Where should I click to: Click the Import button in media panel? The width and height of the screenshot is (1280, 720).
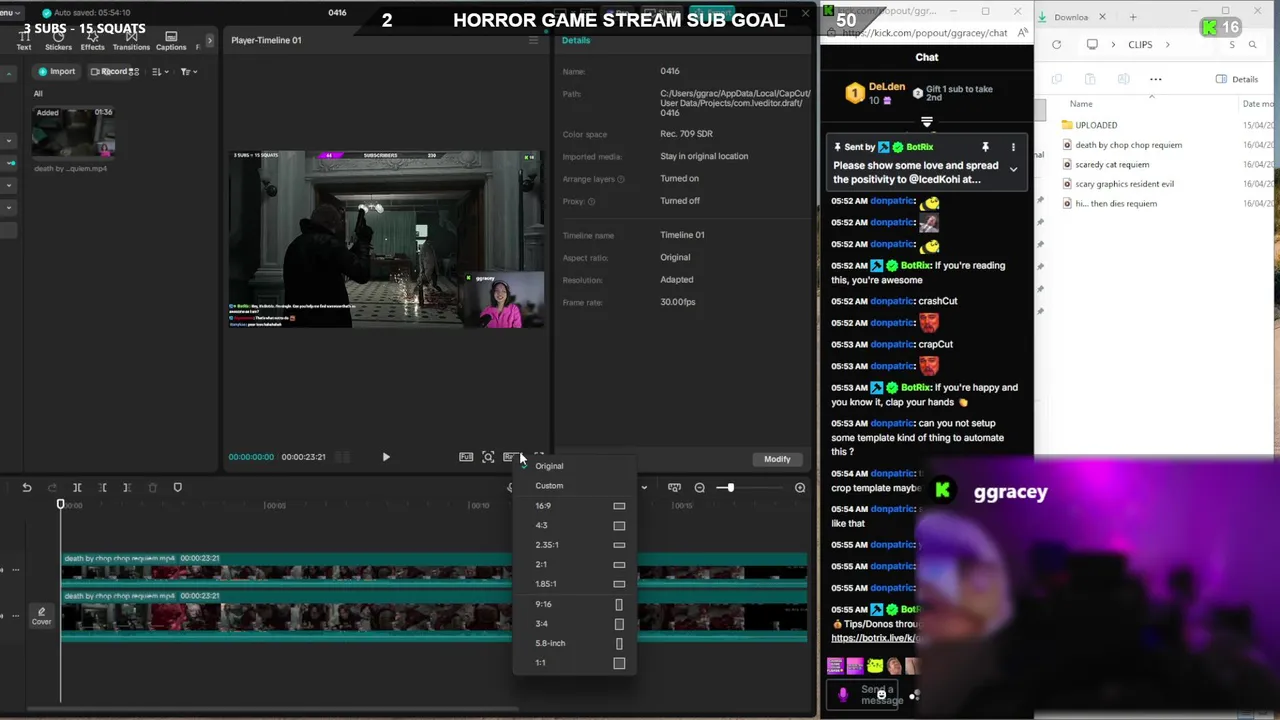pyautogui.click(x=56, y=71)
